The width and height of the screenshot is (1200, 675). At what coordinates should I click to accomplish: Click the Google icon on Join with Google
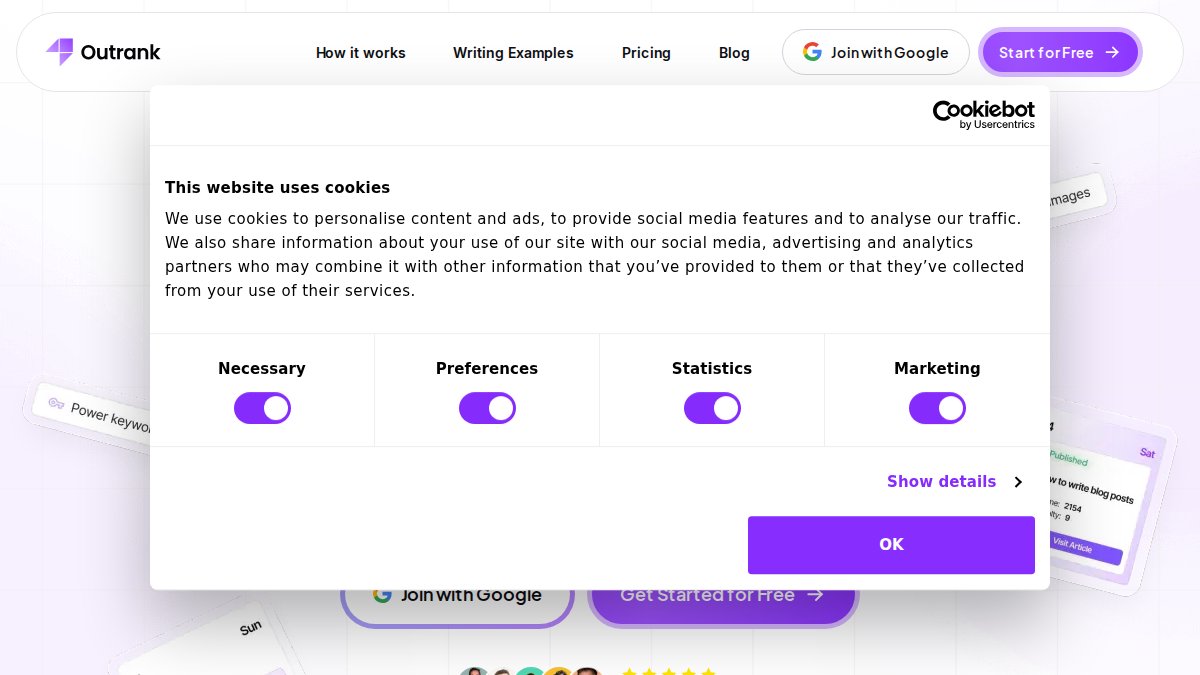812,51
